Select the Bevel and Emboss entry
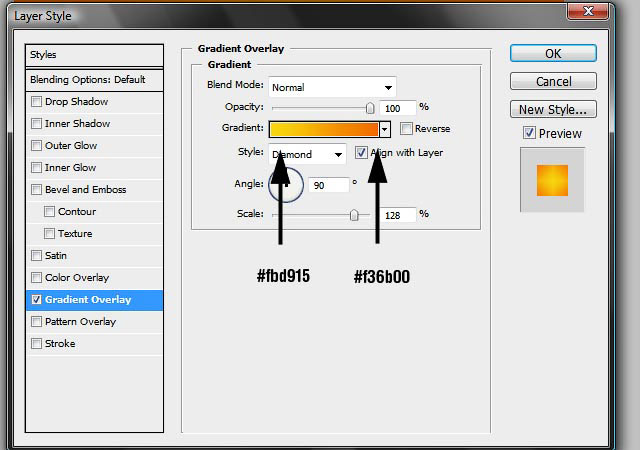The height and width of the screenshot is (450, 640). (x=86, y=189)
